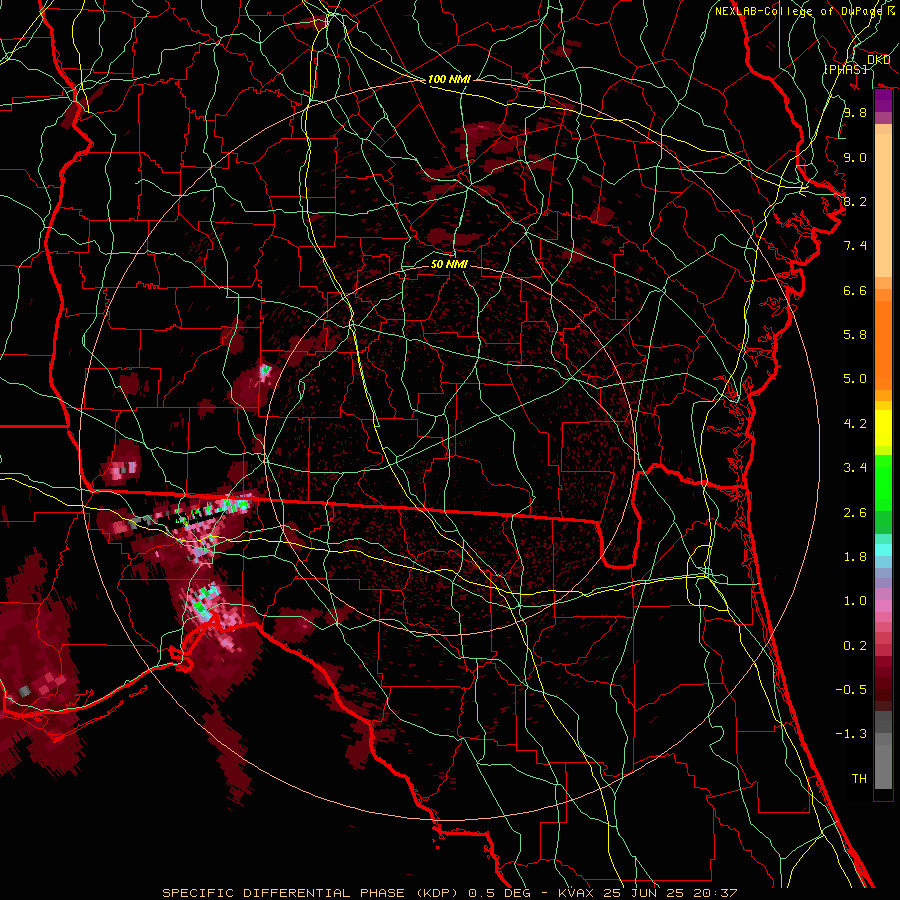
Task: Click the -0.5 value on the color scale
Action: point(851,690)
